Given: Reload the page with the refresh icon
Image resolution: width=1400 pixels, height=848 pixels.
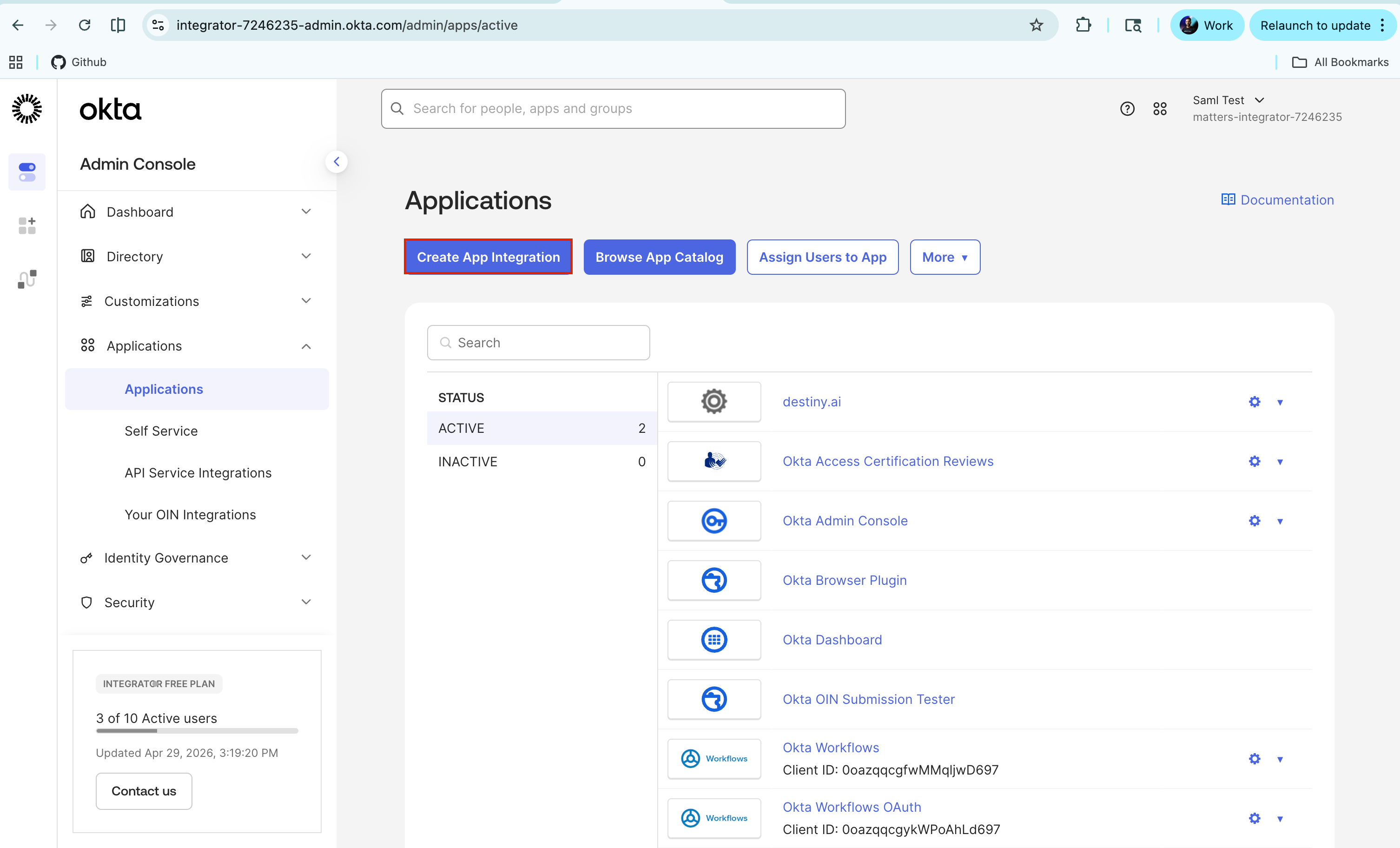Looking at the screenshot, I should pyautogui.click(x=85, y=25).
